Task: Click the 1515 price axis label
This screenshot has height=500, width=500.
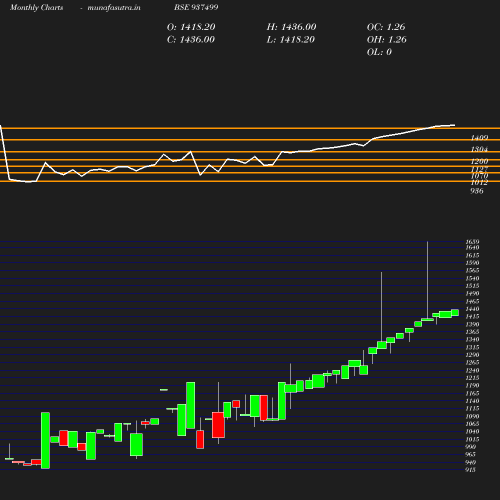Action: [x=473, y=286]
